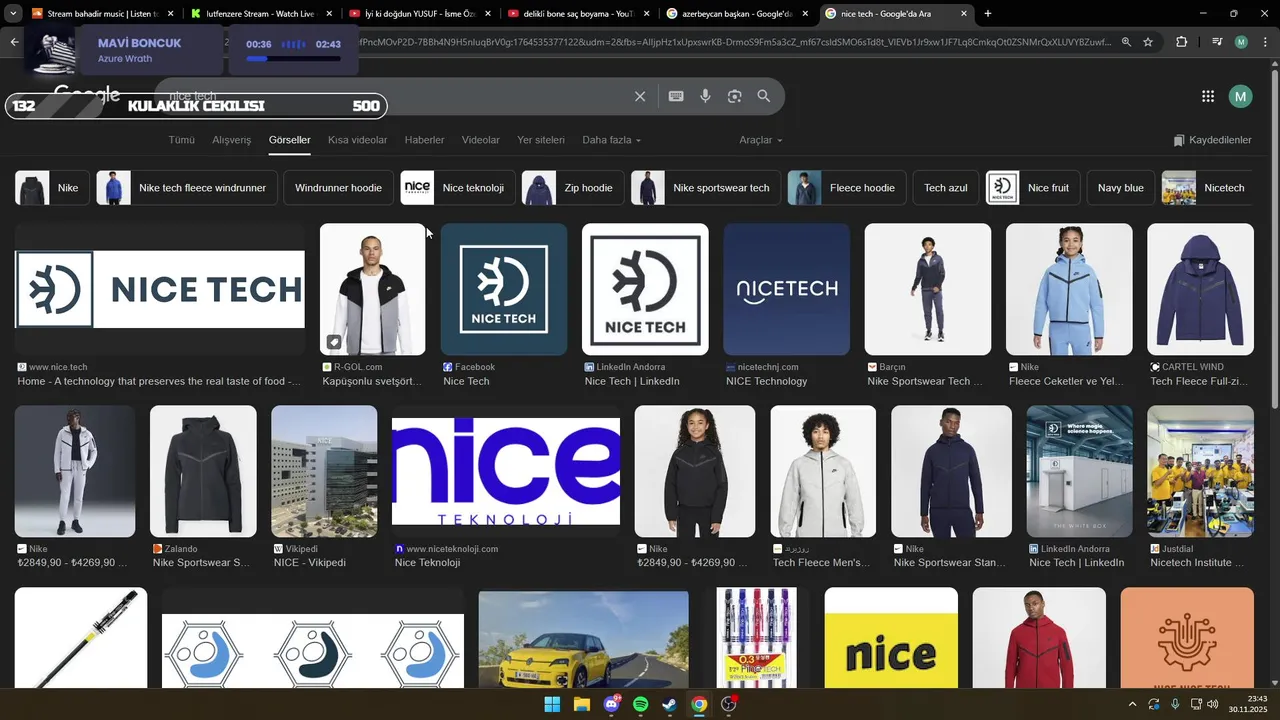Switch to the Tümü results tab
The width and height of the screenshot is (1280, 720).
[181, 140]
